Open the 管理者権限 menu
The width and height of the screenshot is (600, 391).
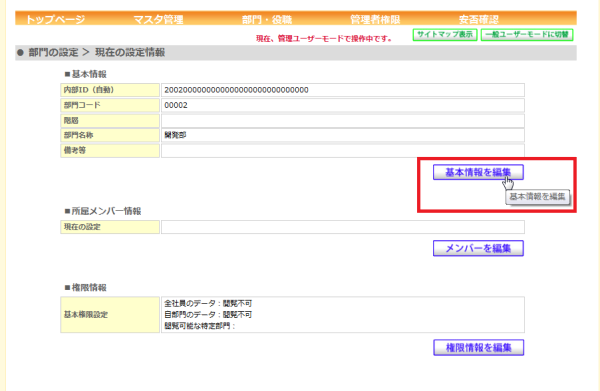pyautogui.click(x=375, y=19)
